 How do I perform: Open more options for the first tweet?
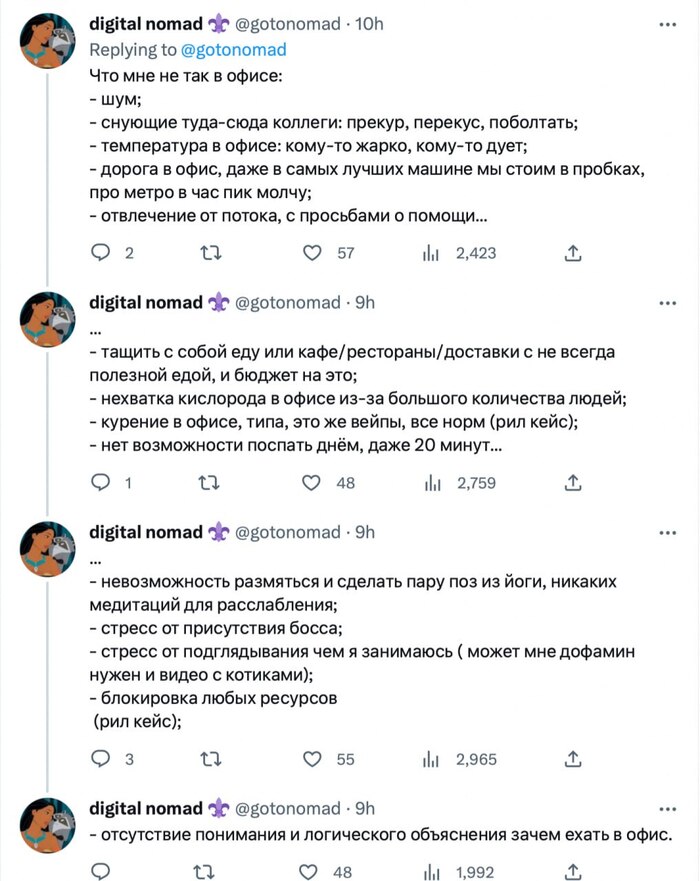(x=668, y=25)
